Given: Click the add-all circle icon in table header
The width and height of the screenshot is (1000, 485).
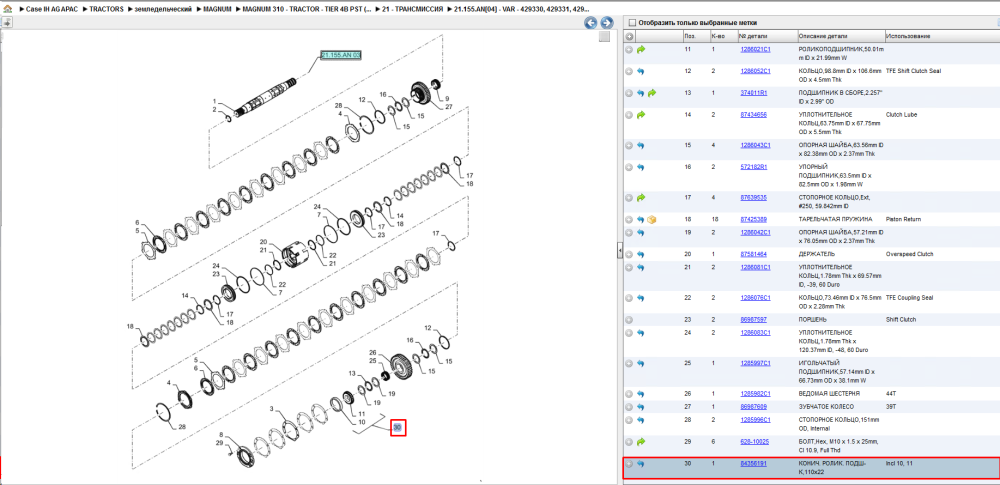Looking at the screenshot, I should coord(629,36).
